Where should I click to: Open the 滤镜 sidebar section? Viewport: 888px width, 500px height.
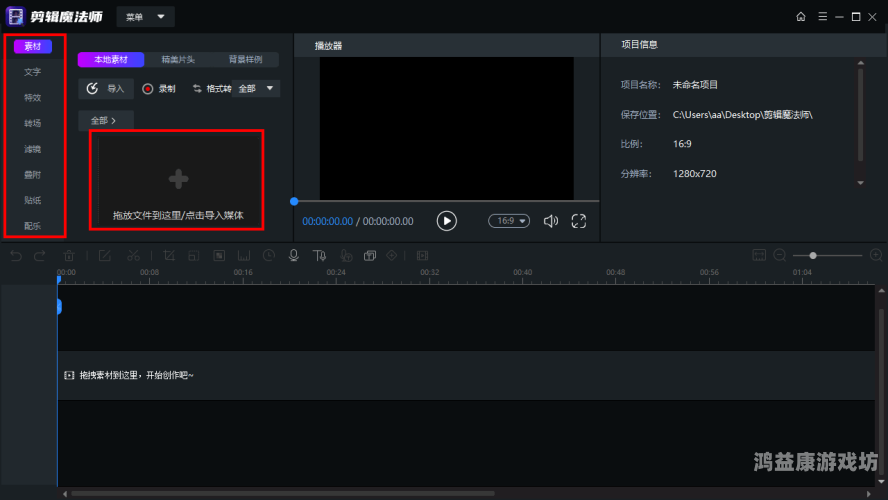(x=33, y=149)
